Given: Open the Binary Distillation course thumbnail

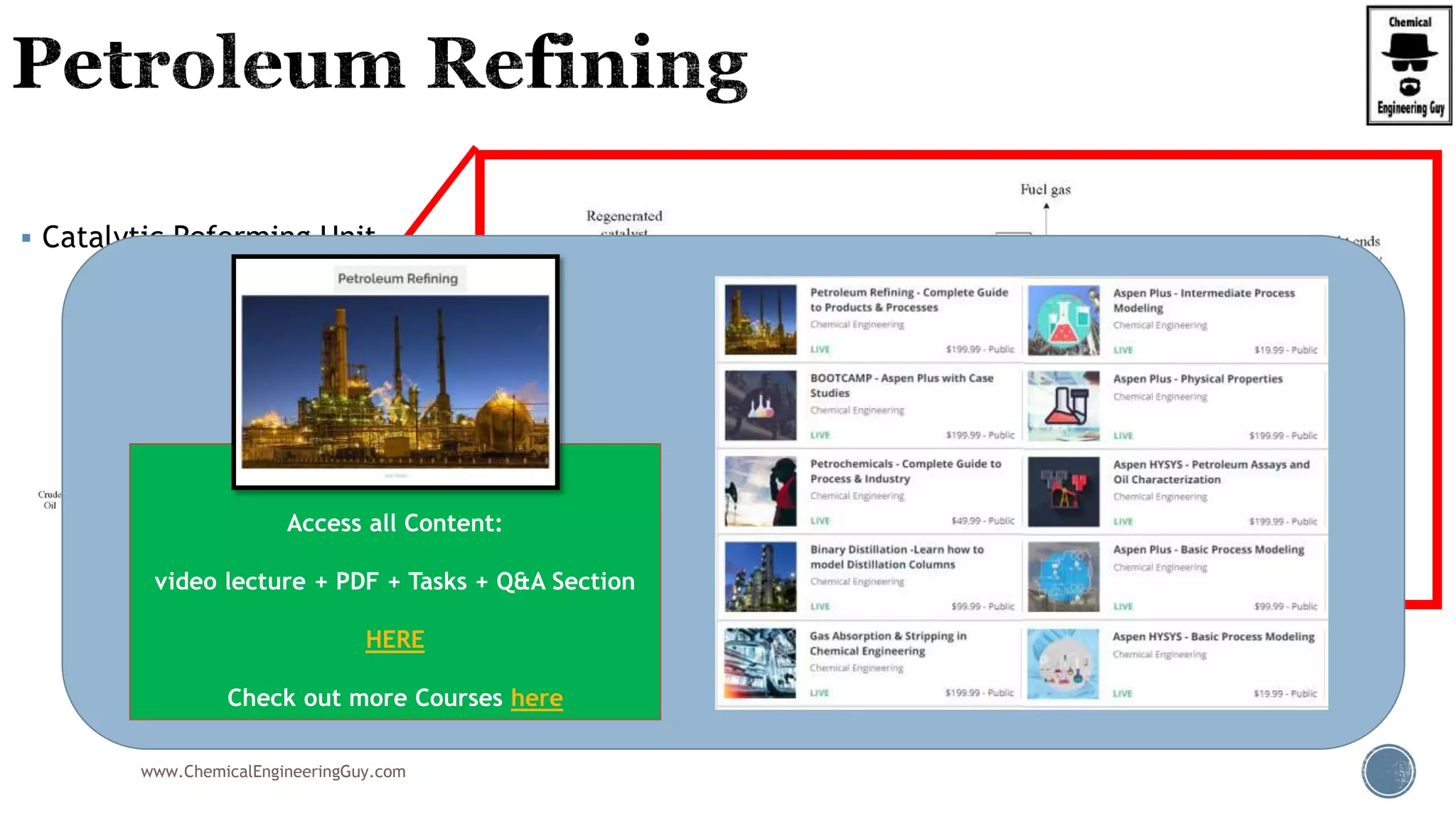Looking at the screenshot, I should pos(760,577).
